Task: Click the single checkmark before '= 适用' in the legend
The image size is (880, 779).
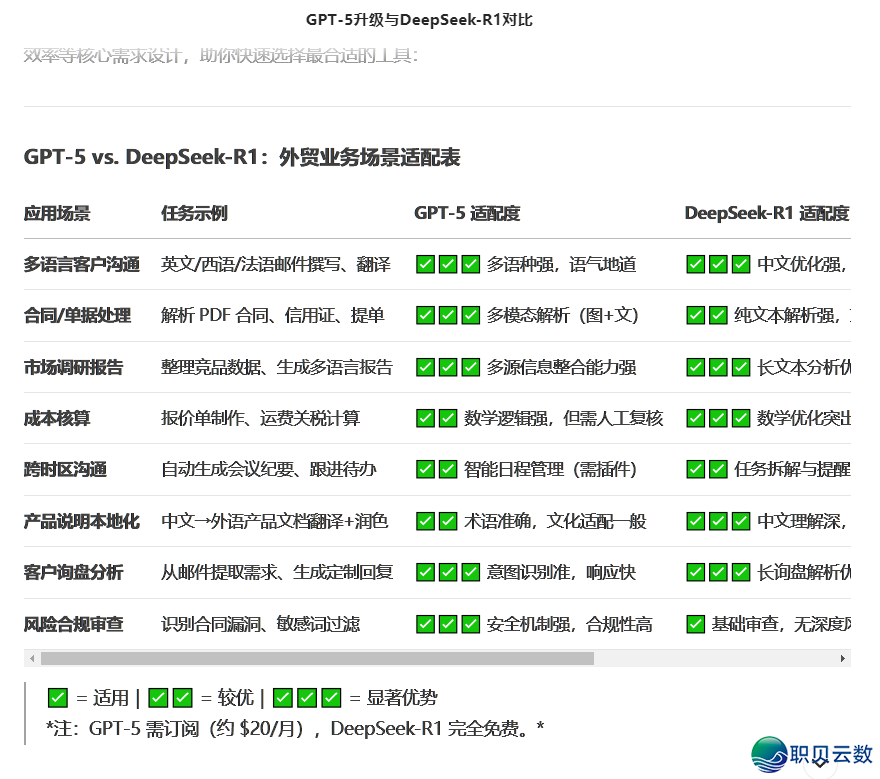Action: [58, 698]
